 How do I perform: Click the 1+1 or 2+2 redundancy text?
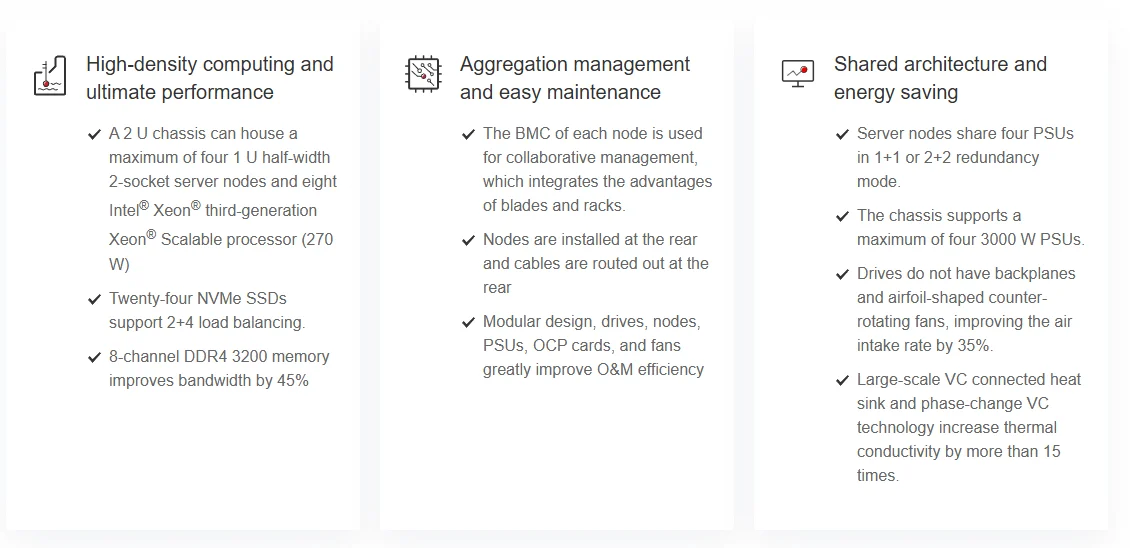(947, 158)
